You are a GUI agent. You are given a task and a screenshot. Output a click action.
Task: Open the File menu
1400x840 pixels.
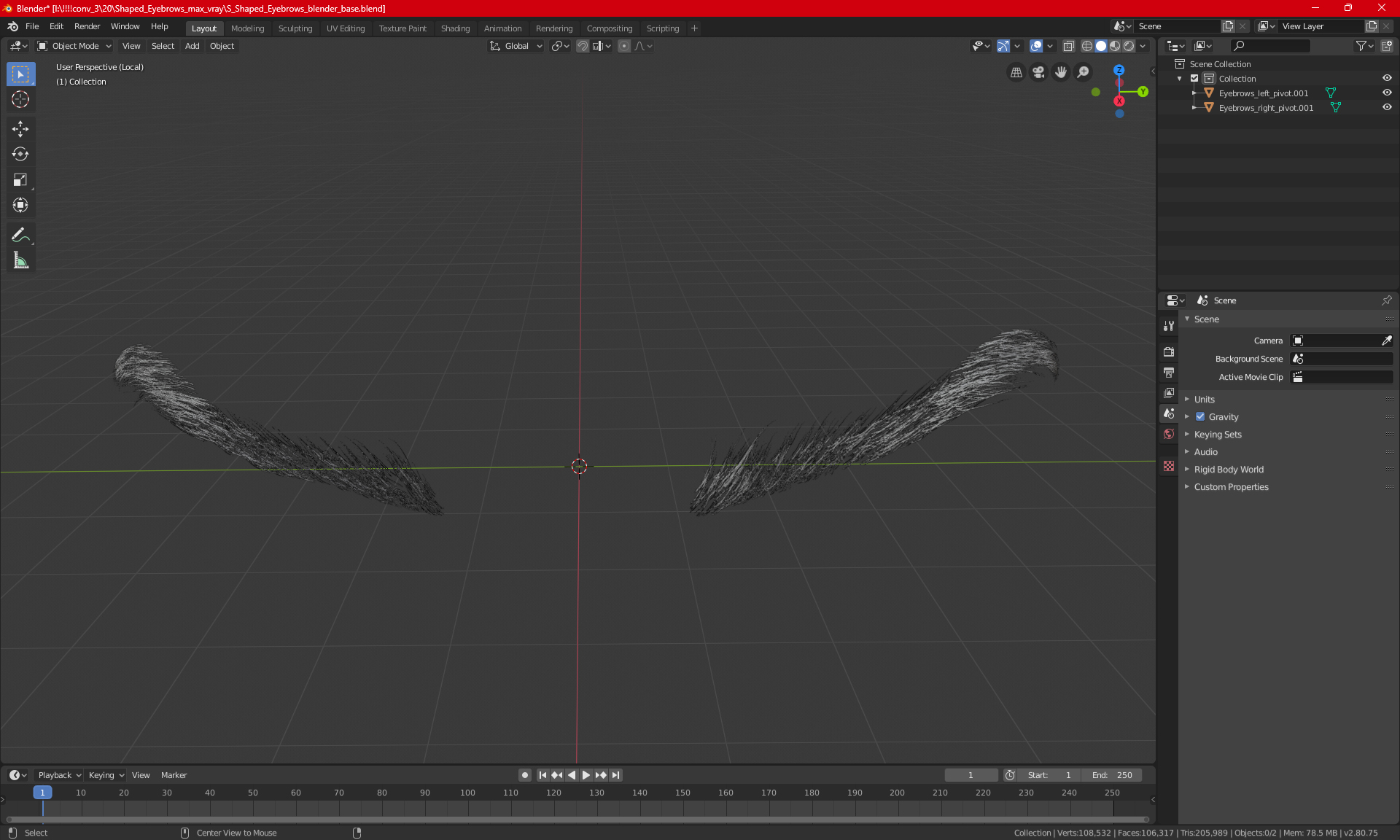click(32, 26)
